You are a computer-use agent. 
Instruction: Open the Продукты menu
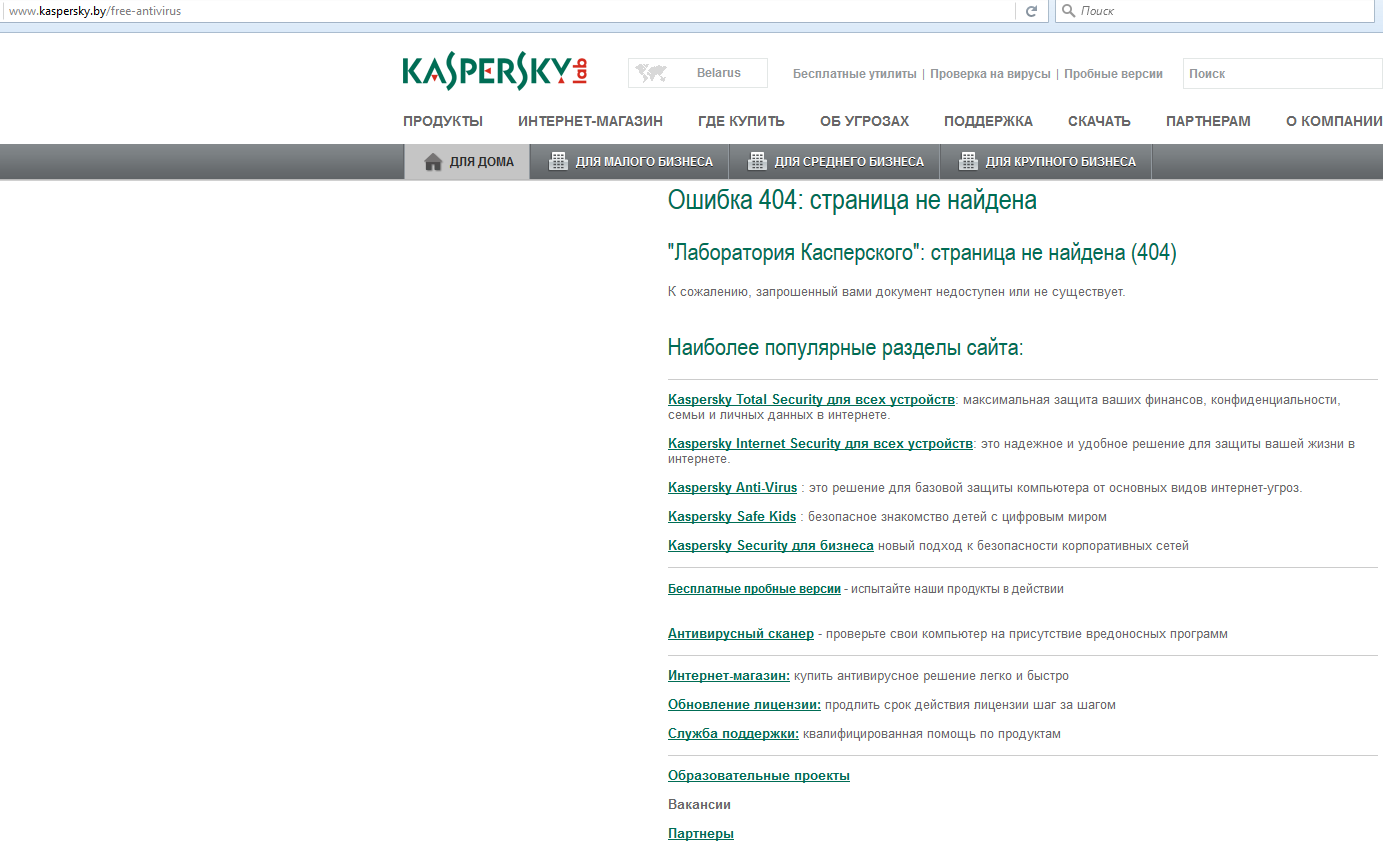point(443,122)
